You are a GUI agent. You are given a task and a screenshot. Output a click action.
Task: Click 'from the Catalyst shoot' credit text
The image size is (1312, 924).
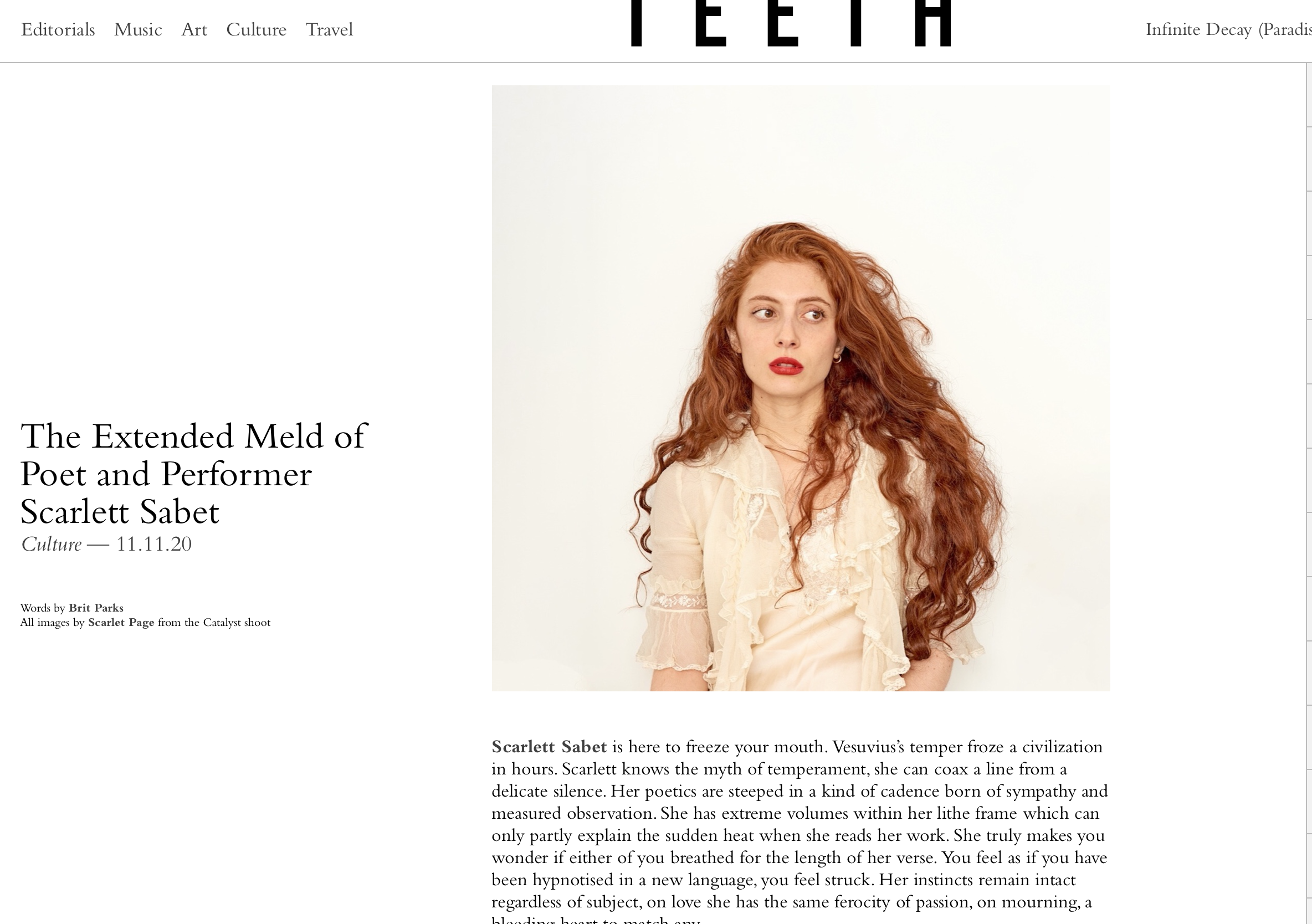[214, 623]
